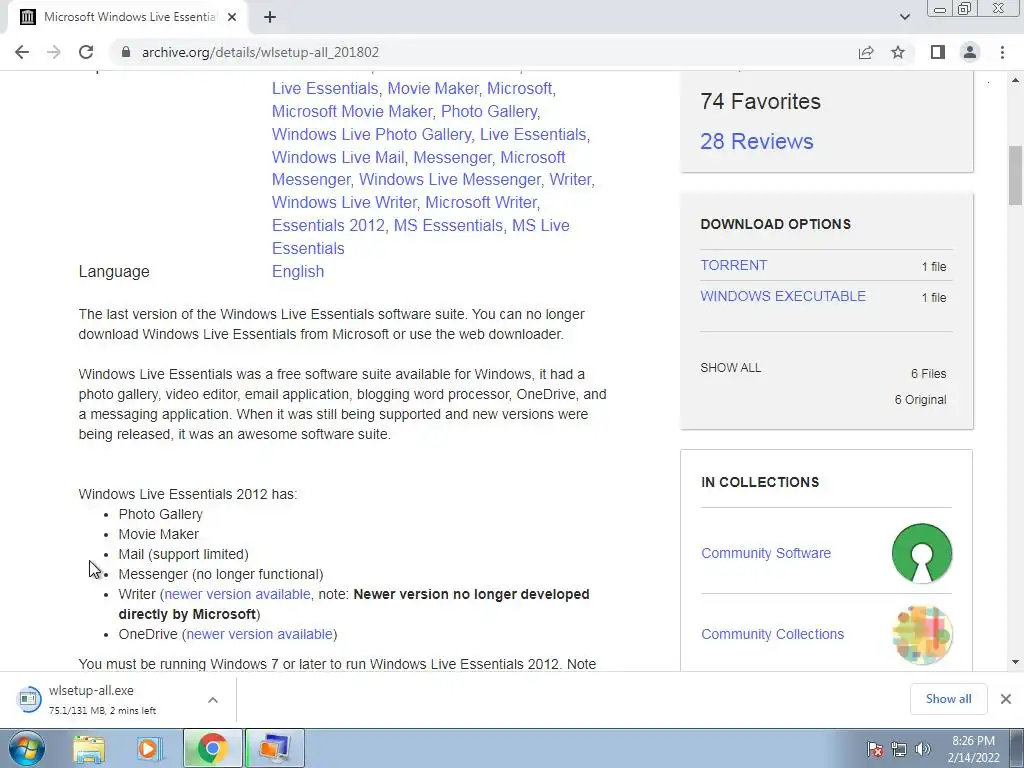Screen dimensions: 1024x768
Task: Click Writer's newer version available link
Action: click(x=237, y=594)
